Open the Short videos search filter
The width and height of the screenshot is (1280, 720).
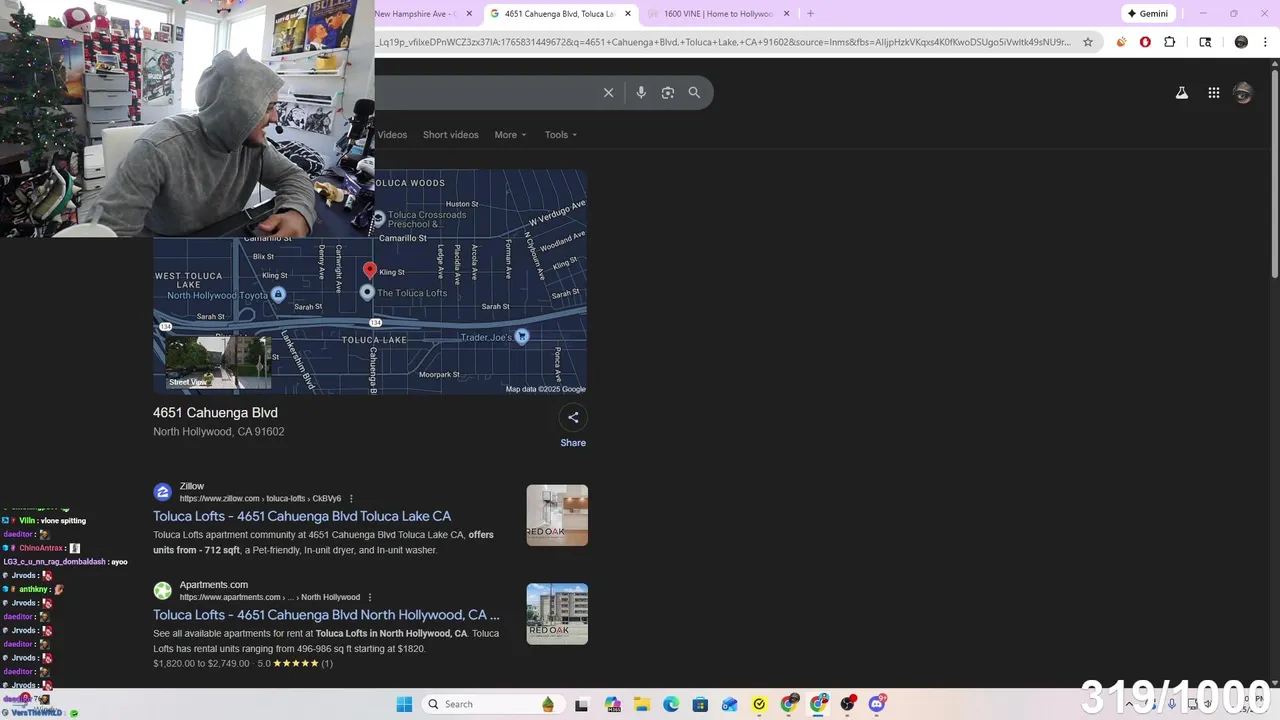[450, 135]
